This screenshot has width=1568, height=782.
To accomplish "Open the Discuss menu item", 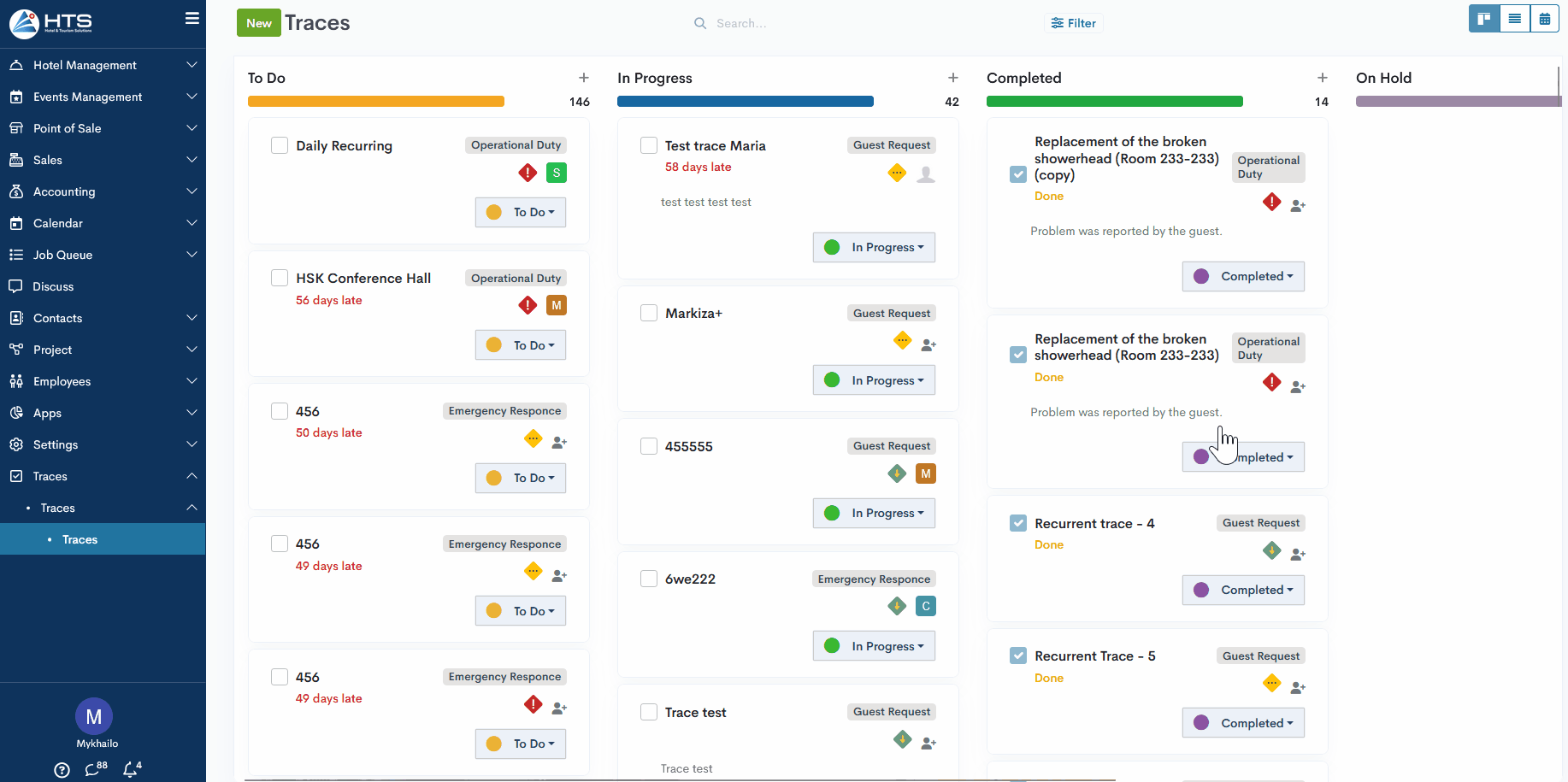I will tap(53, 286).
